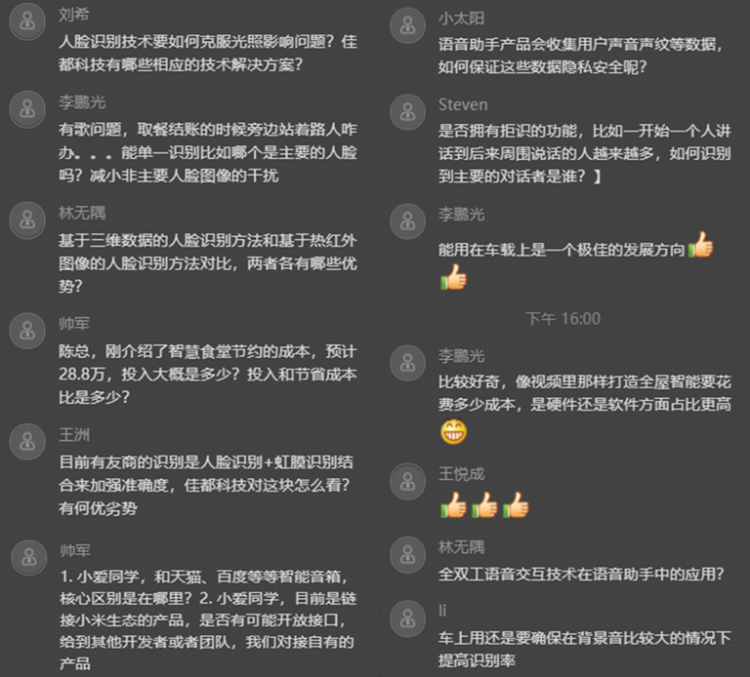The height and width of the screenshot is (677, 750).
Task: Click the grinning emoji in 李鹏光's message
Action: [x=453, y=431]
